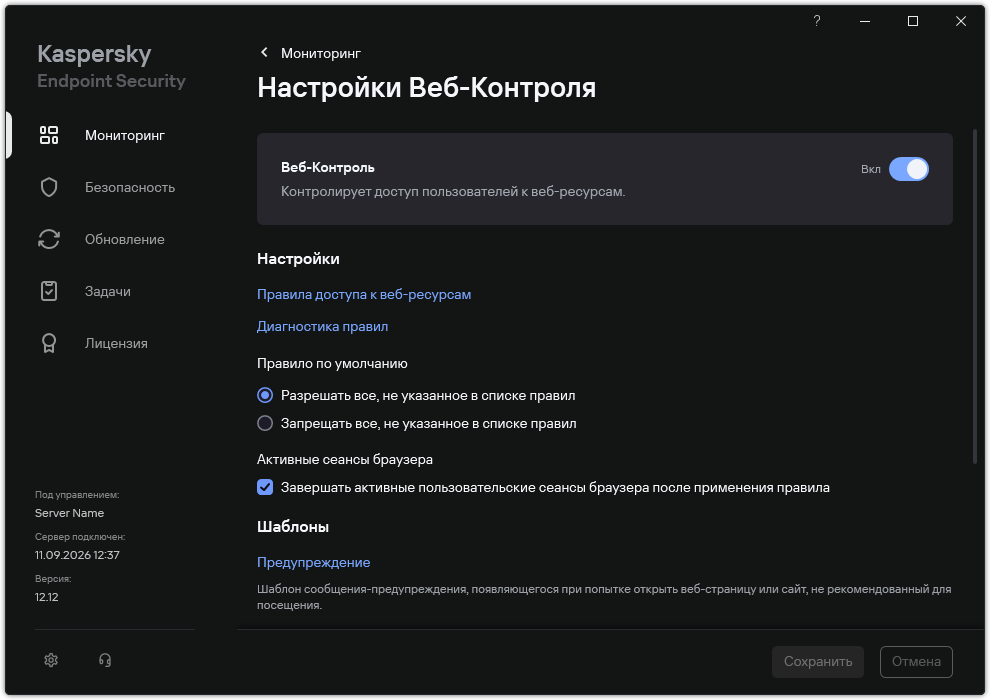Click the 'Настройки Веб-Контроля' heading

pos(426,88)
